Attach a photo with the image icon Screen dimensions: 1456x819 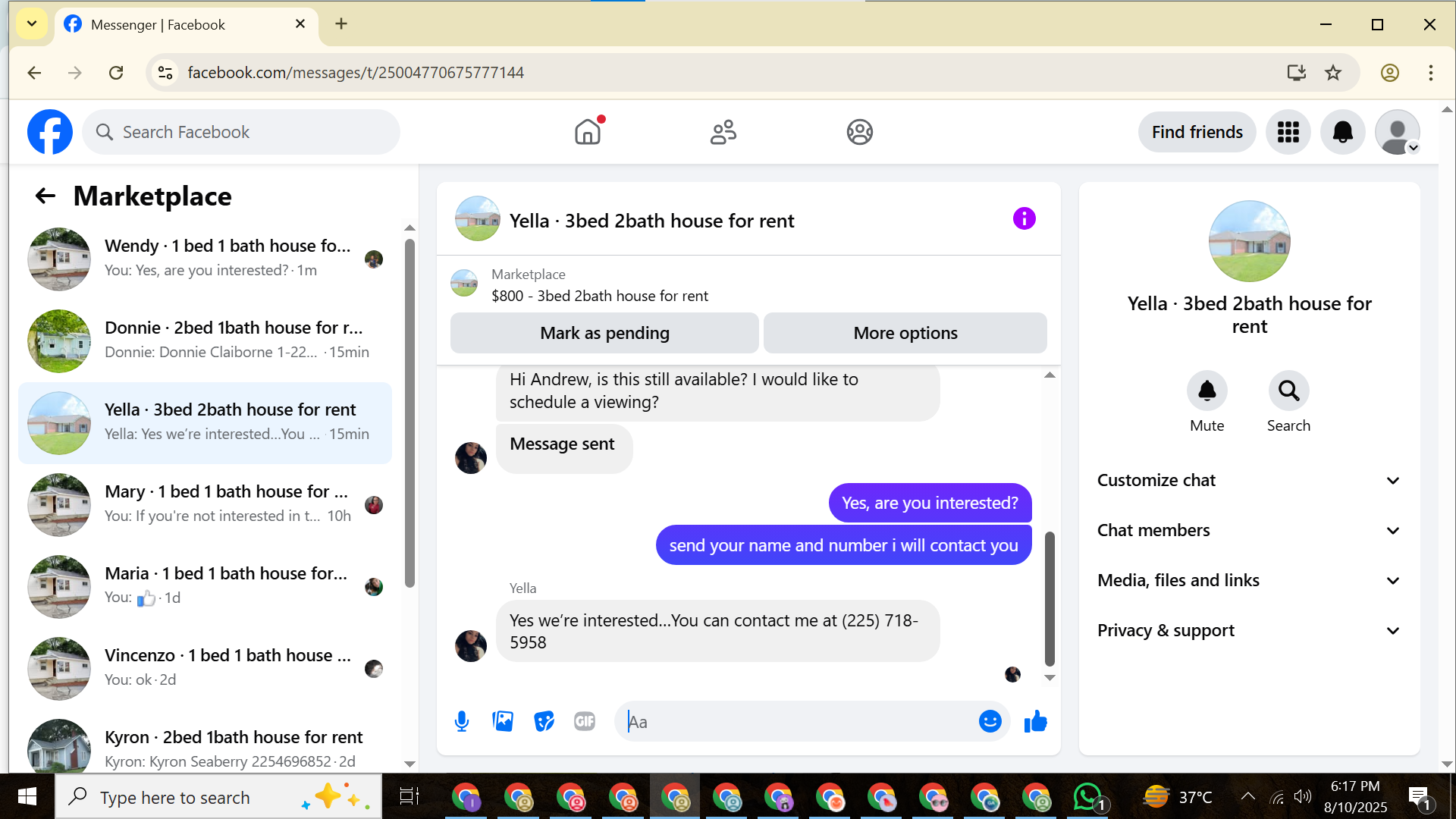click(503, 721)
